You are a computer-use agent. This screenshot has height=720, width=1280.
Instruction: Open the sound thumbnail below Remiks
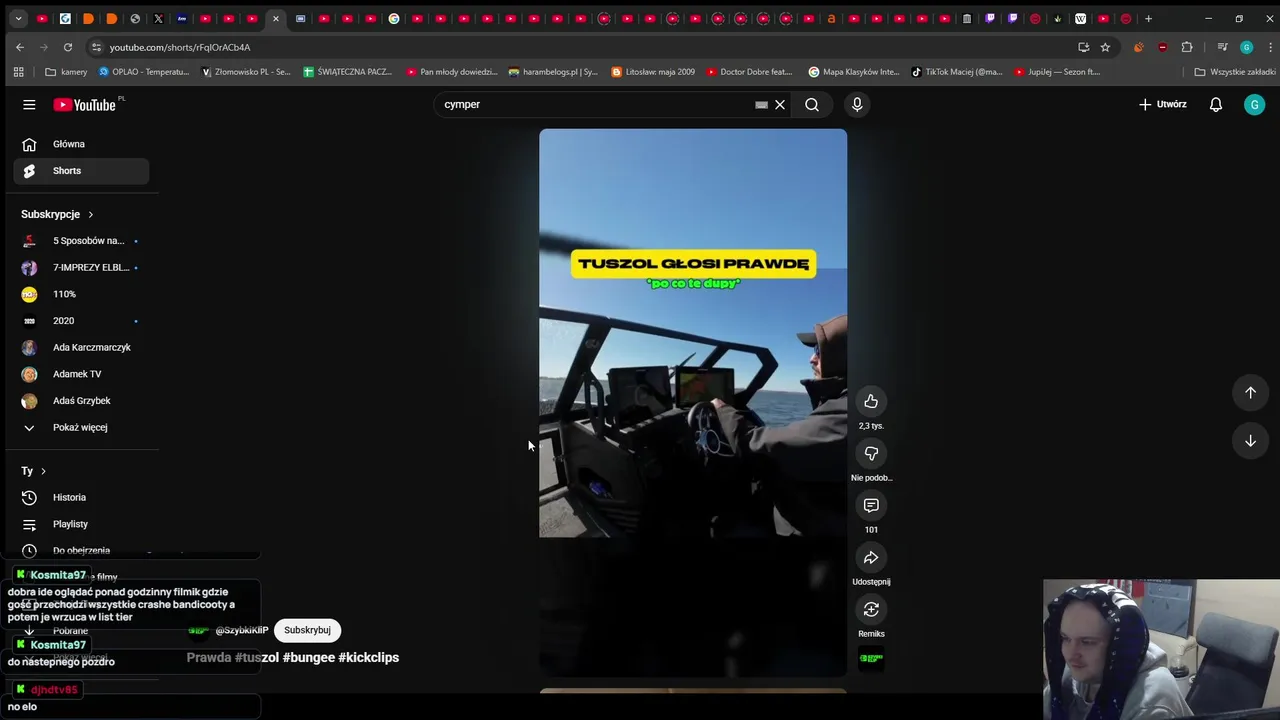point(871,658)
